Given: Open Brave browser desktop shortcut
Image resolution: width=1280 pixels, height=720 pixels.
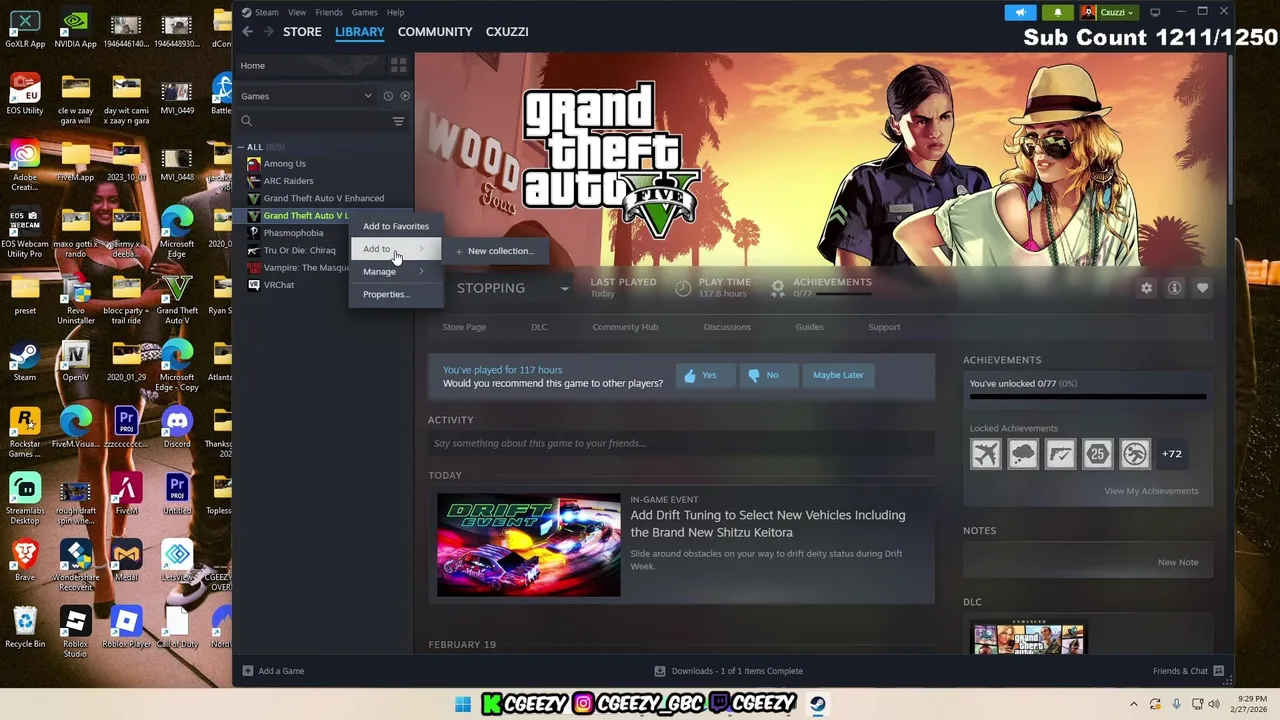Looking at the screenshot, I should tap(25, 560).
